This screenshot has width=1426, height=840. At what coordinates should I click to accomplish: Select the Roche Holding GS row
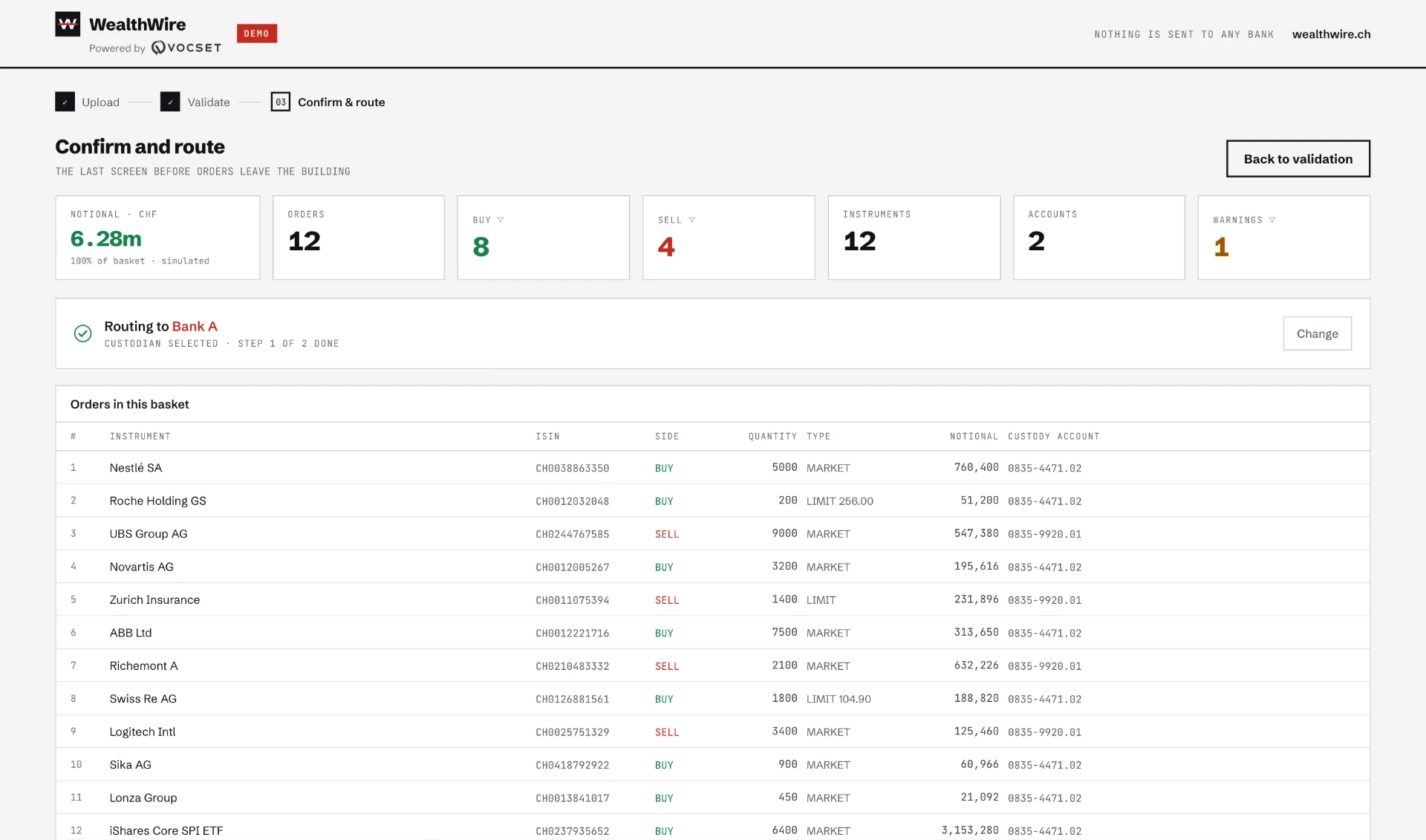[713, 501]
